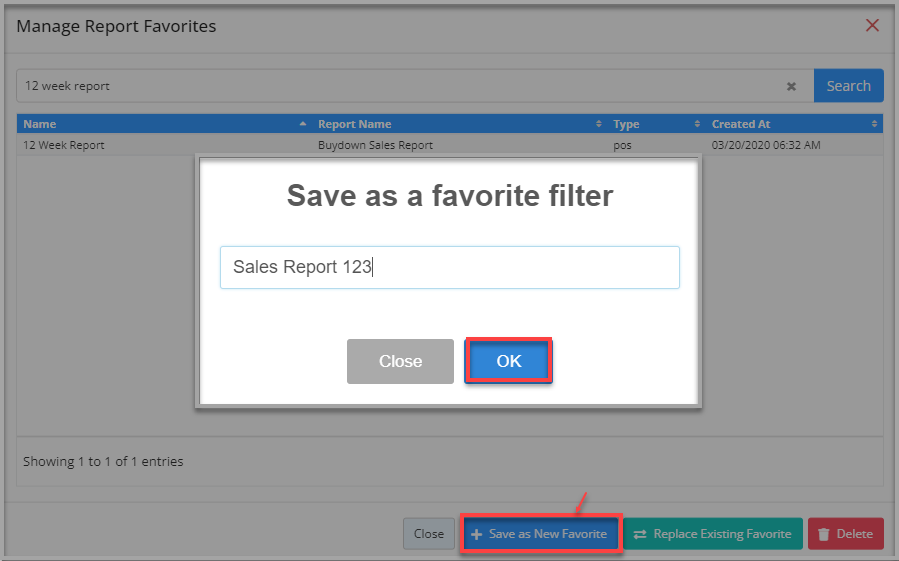The image size is (899, 561).
Task: Click the Type column header label
Action: [x=626, y=124]
